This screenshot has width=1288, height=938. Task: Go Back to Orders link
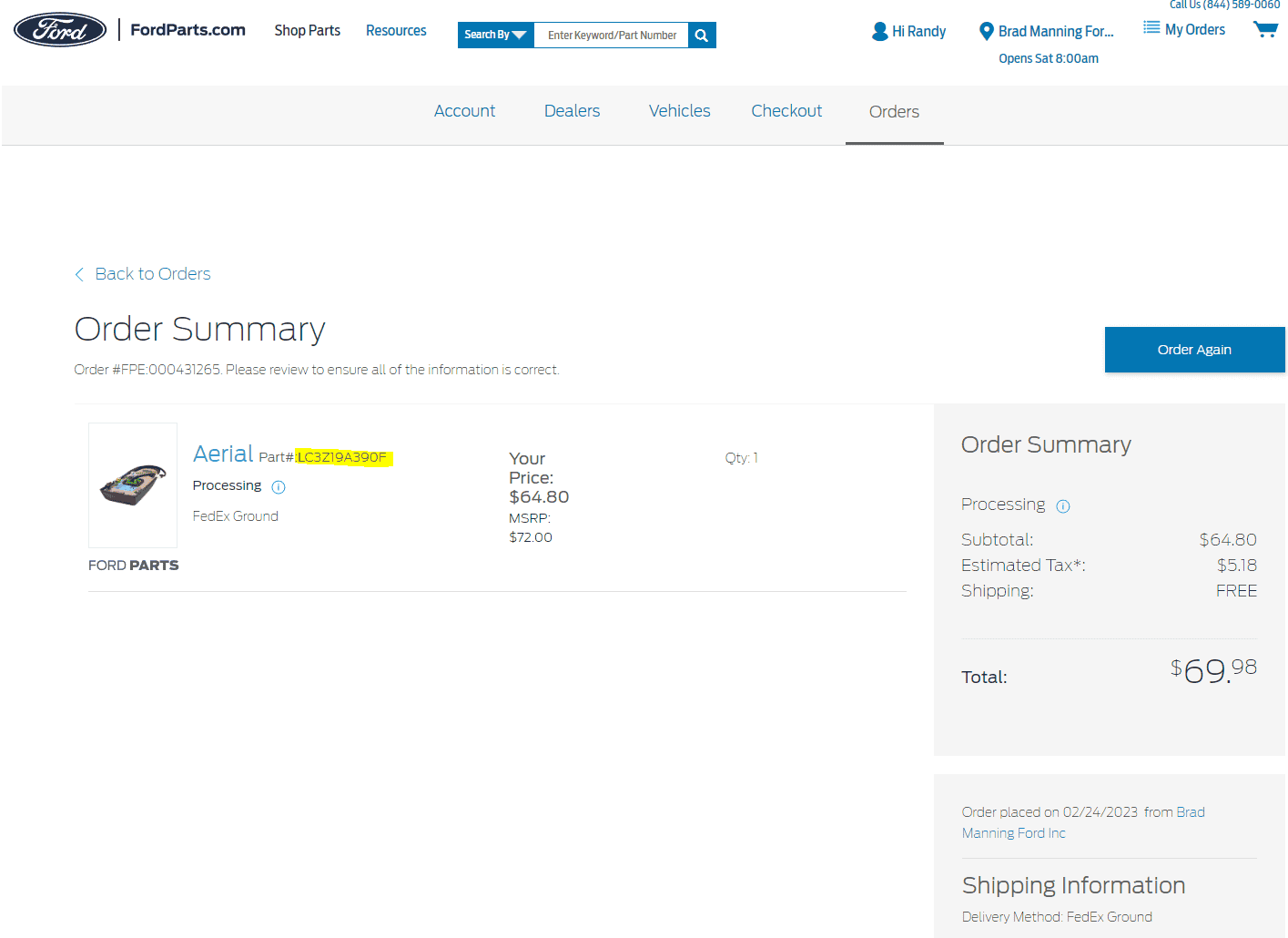click(153, 274)
